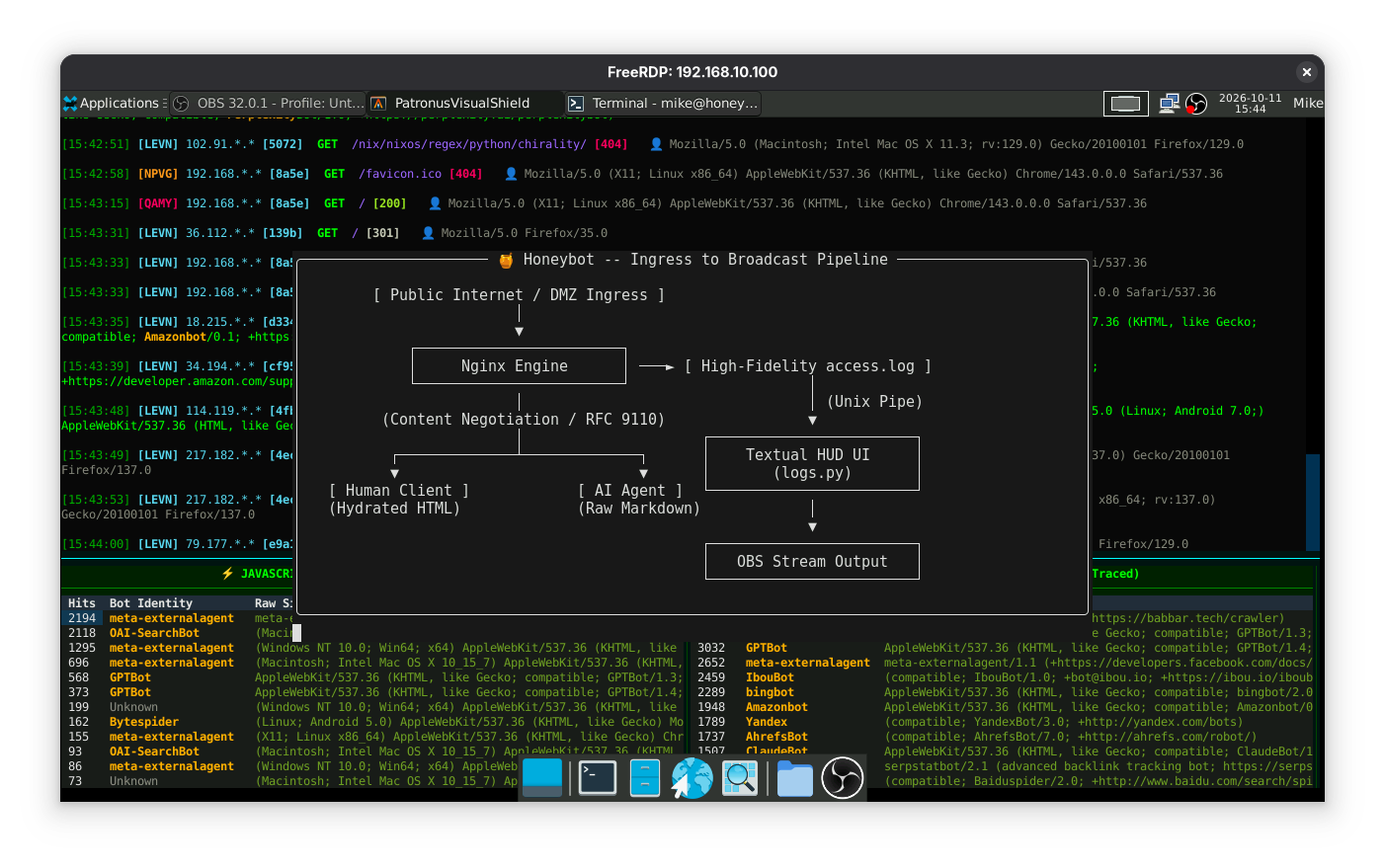
Task: Open the network connection tray icon
Action: [x=1170, y=103]
